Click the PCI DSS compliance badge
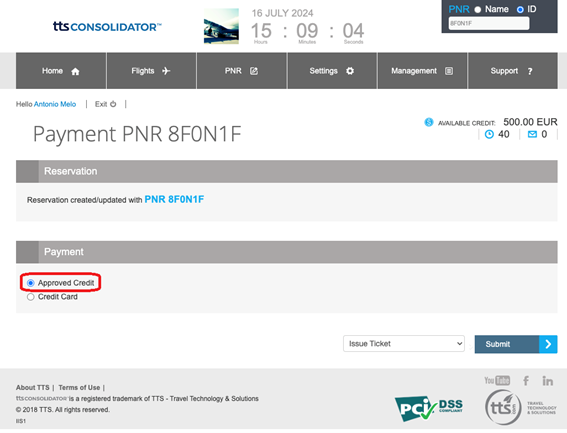The height and width of the screenshot is (433, 567). 429,408
